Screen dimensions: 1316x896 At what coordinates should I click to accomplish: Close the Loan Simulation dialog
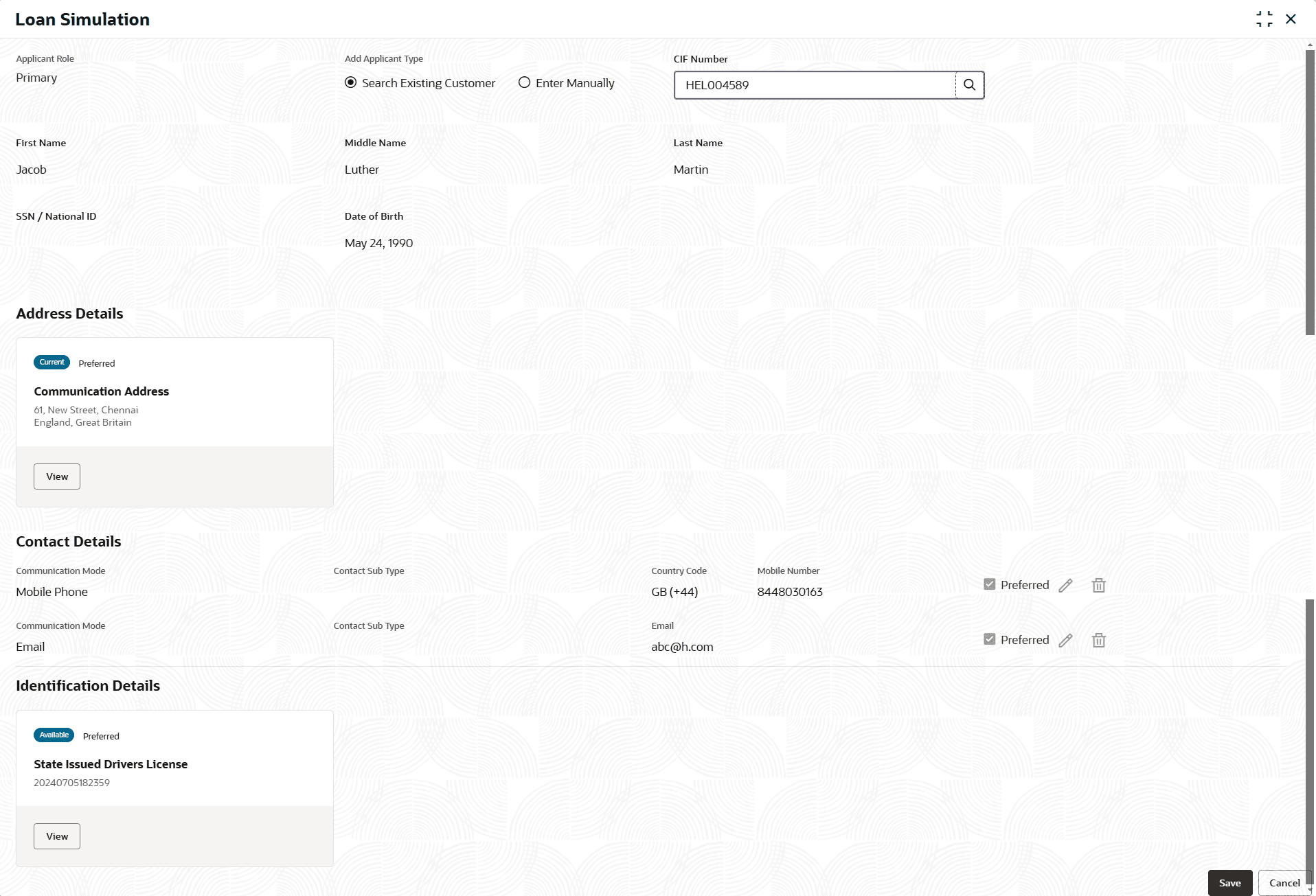pyautogui.click(x=1291, y=19)
